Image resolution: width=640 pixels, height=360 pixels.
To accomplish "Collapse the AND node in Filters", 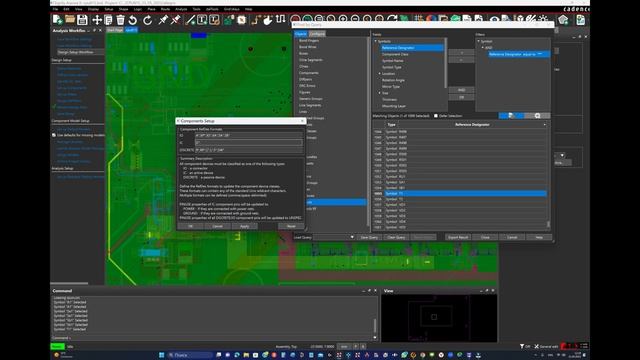I will [482, 47].
